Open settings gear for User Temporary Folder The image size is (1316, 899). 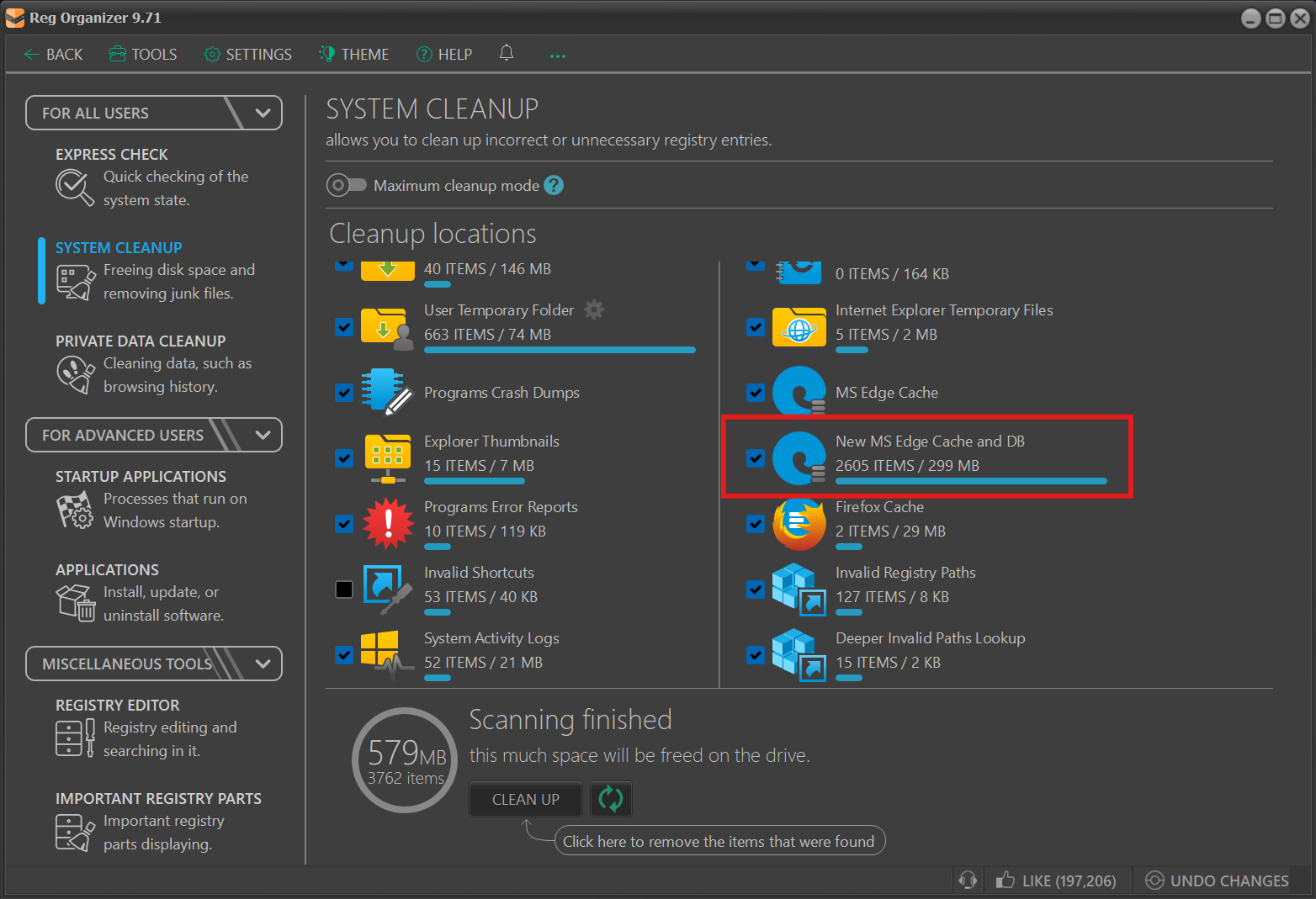click(594, 310)
